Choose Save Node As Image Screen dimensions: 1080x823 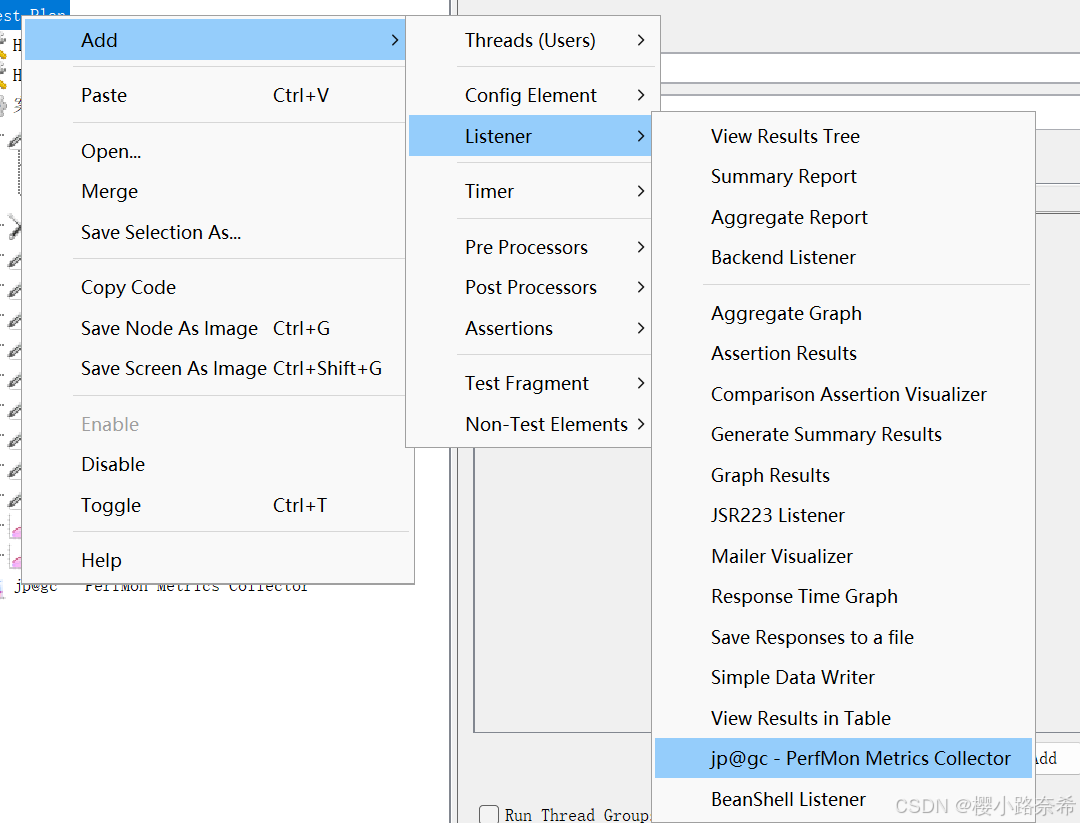tap(214, 328)
